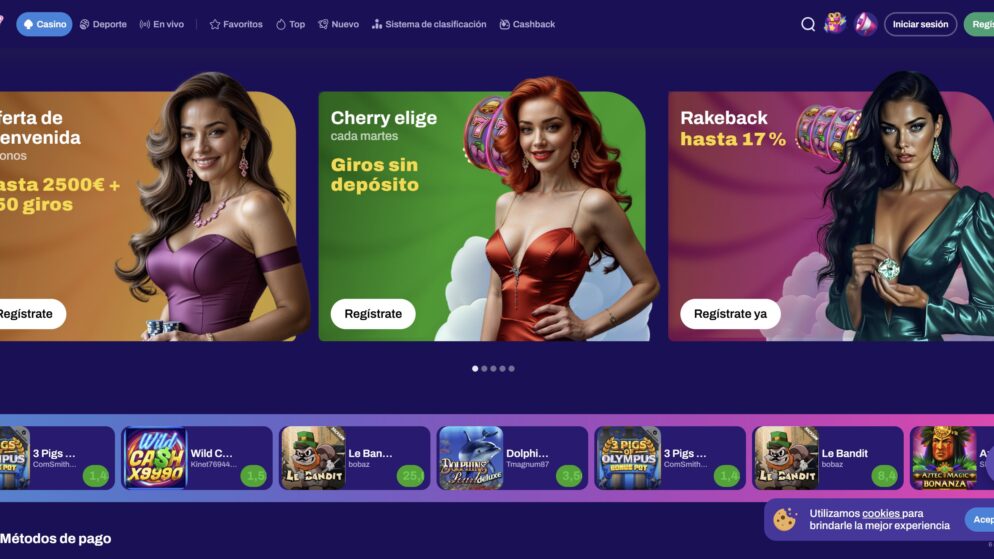Click the megaphone promotions icon
This screenshot has height=559, width=994.
(x=865, y=24)
